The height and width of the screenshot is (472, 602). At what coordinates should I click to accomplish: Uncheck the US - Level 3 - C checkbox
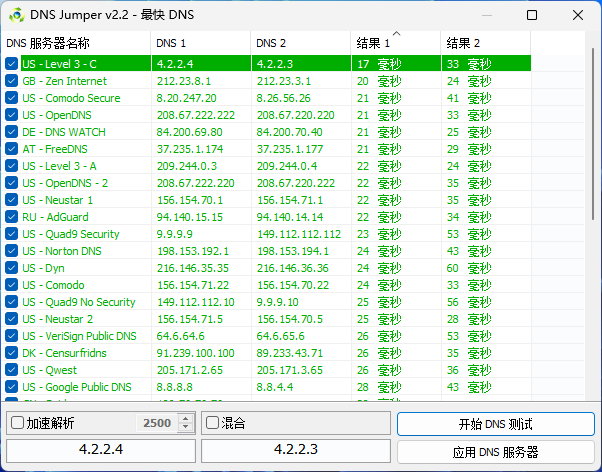[12, 64]
